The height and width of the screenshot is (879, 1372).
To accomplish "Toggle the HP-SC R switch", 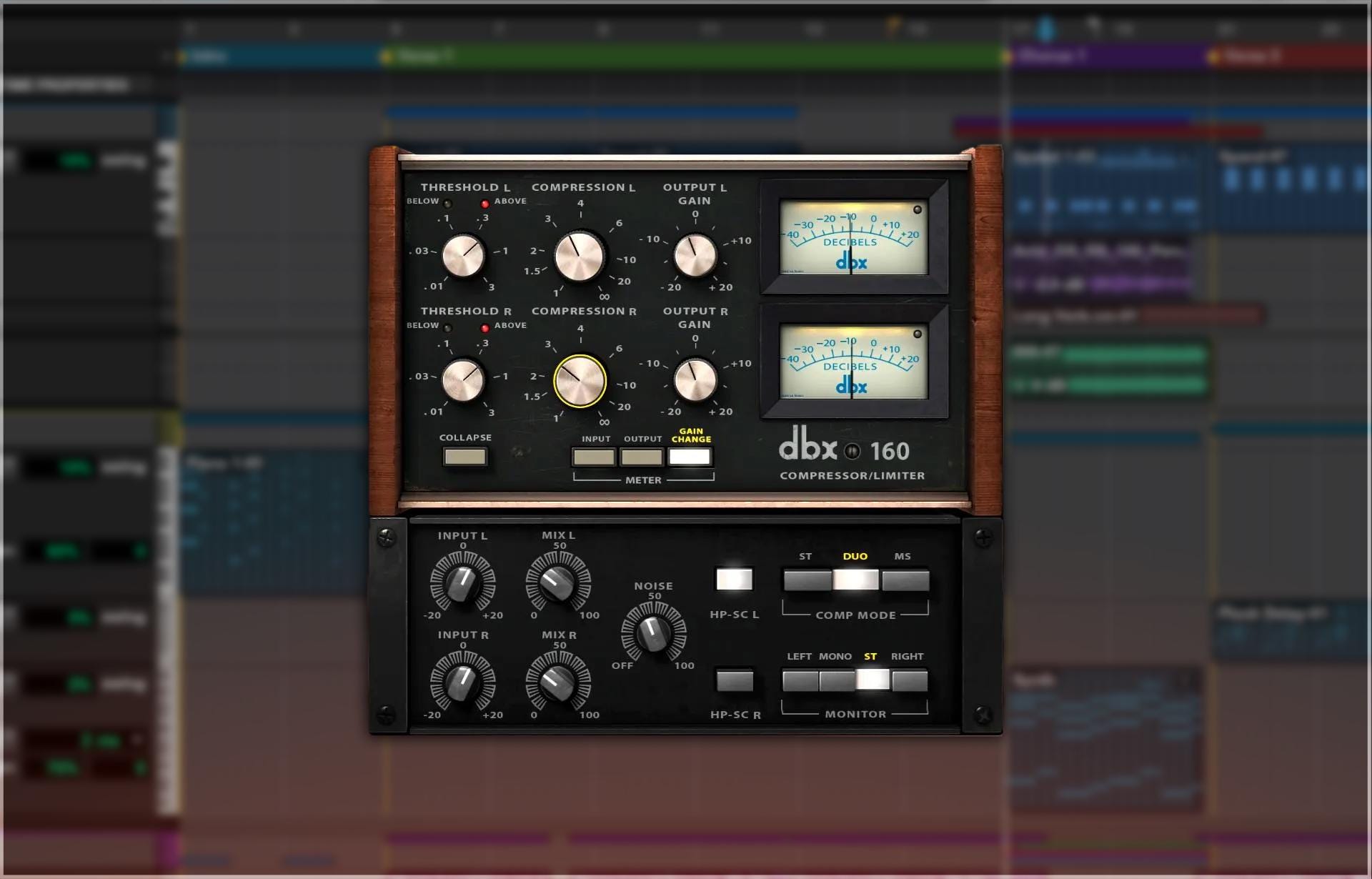I will (x=735, y=680).
